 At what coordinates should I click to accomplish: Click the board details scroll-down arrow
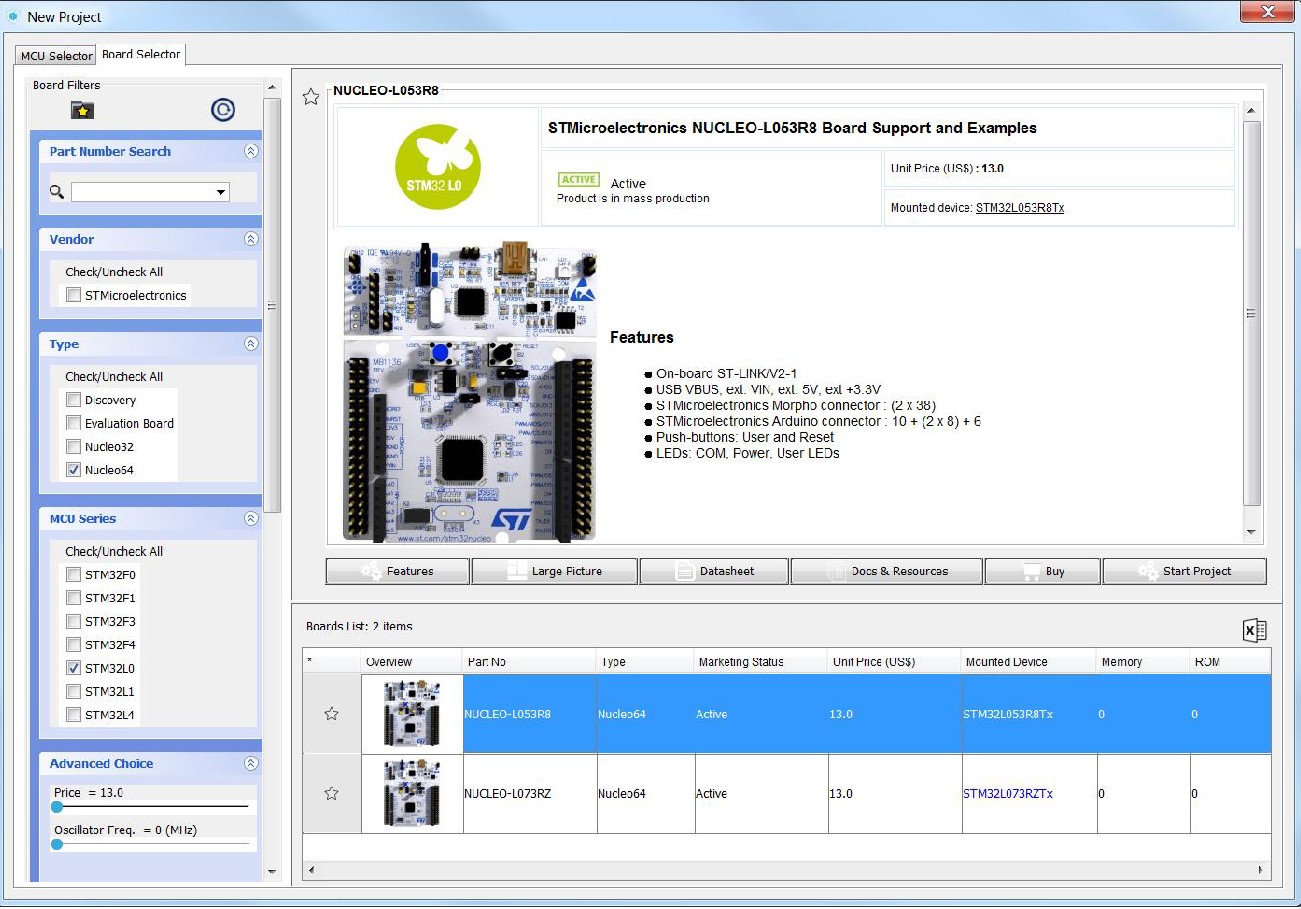tap(1251, 533)
